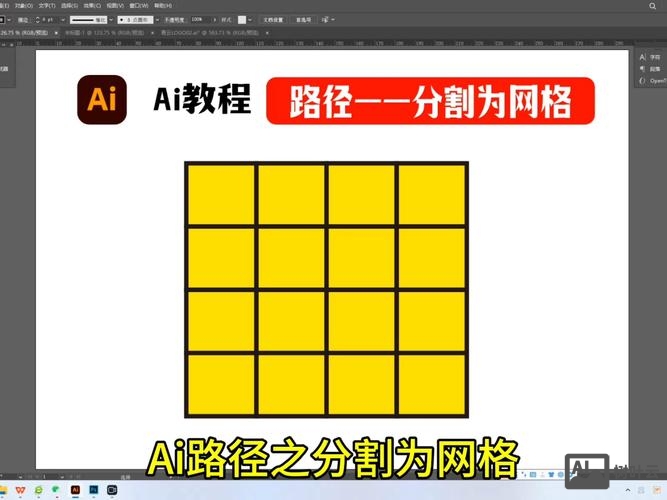Open the 字符 character panel

click(650, 57)
